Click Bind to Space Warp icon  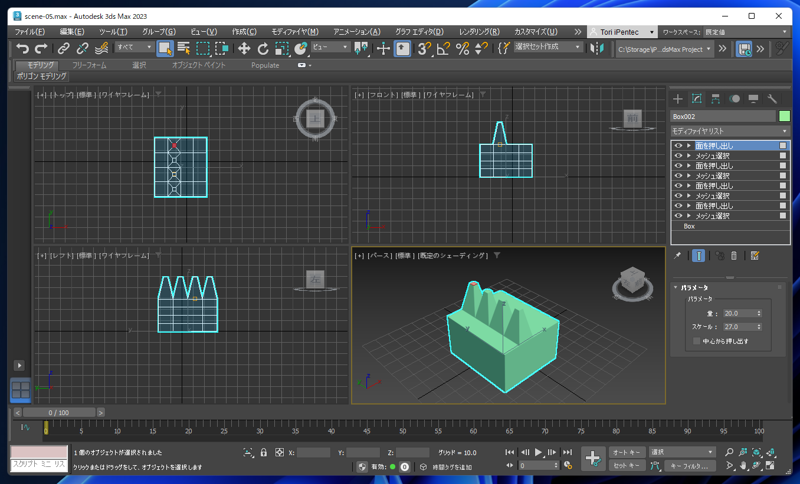click(102, 48)
